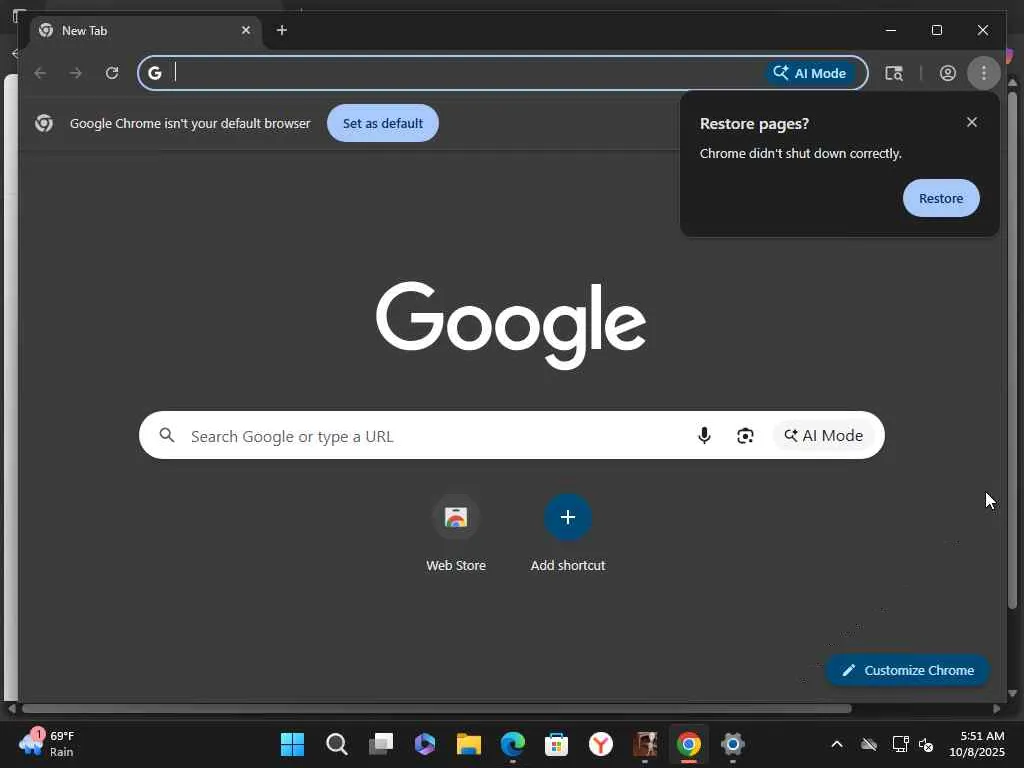1024x768 pixels.
Task: Click the Chrome icon in default browser infobar
Action: click(x=44, y=123)
